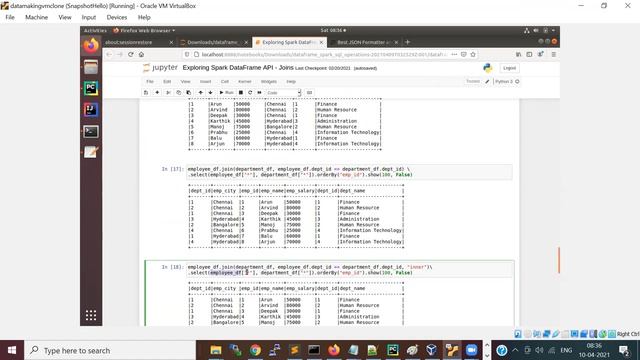Open the Jupyter Insert menu
The height and width of the screenshot is (360, 640).
click(x=205, y=82)
